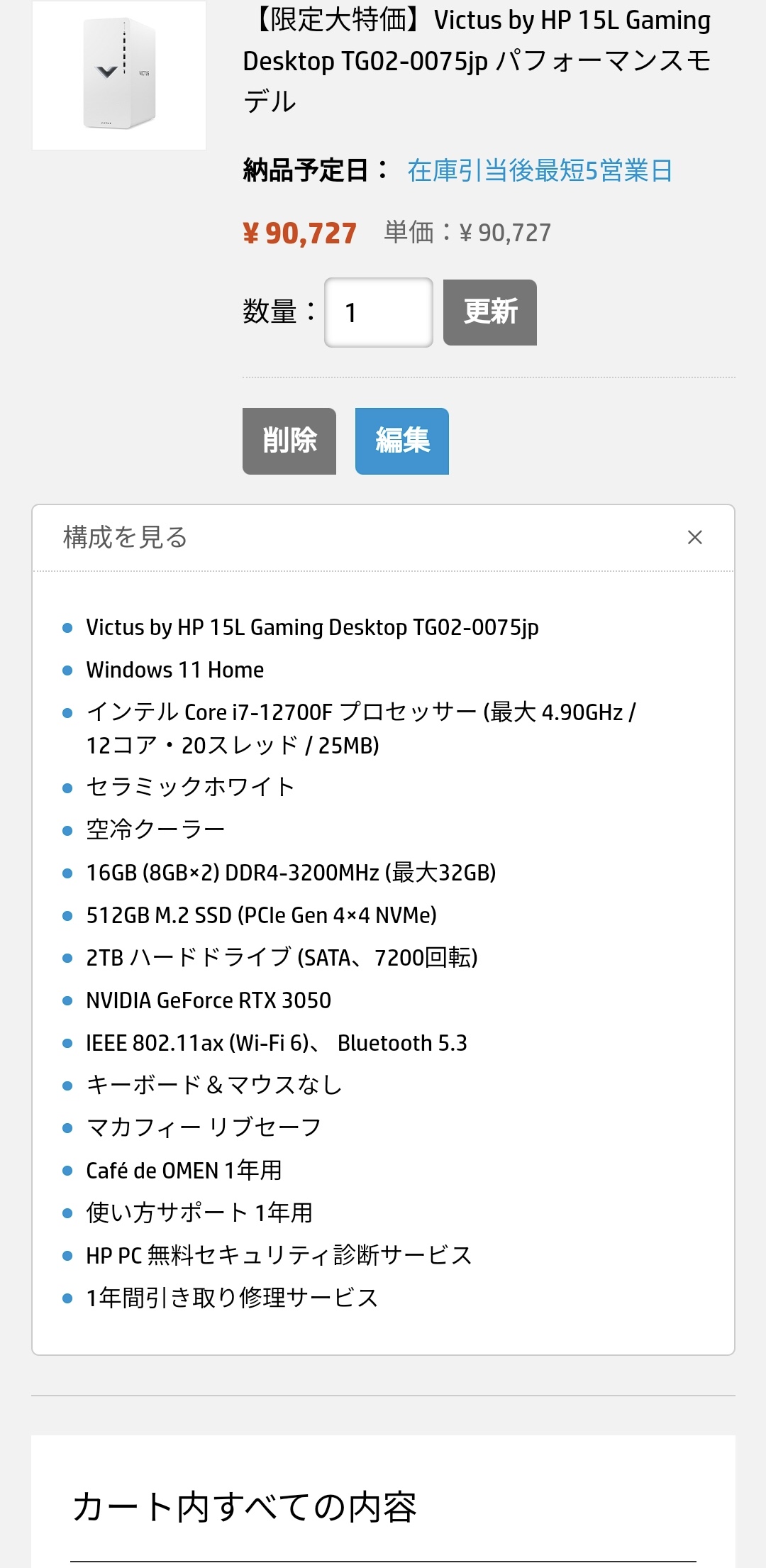Click the 16GB DDR4-3200MHz memory entry
This screenshot has width=766, height=1568.
[x=291, y=873]
